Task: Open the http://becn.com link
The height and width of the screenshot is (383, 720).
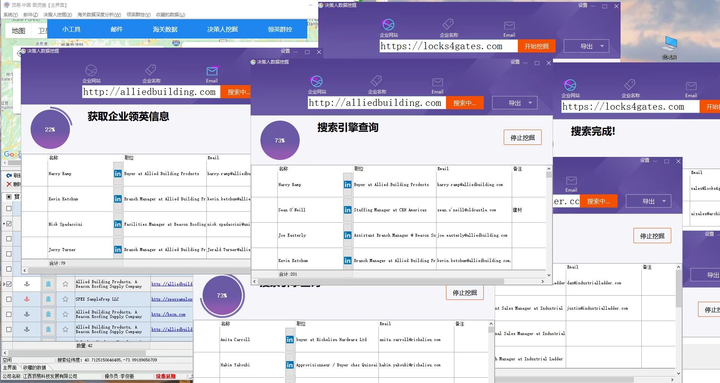Action: [x=169, y=314]
